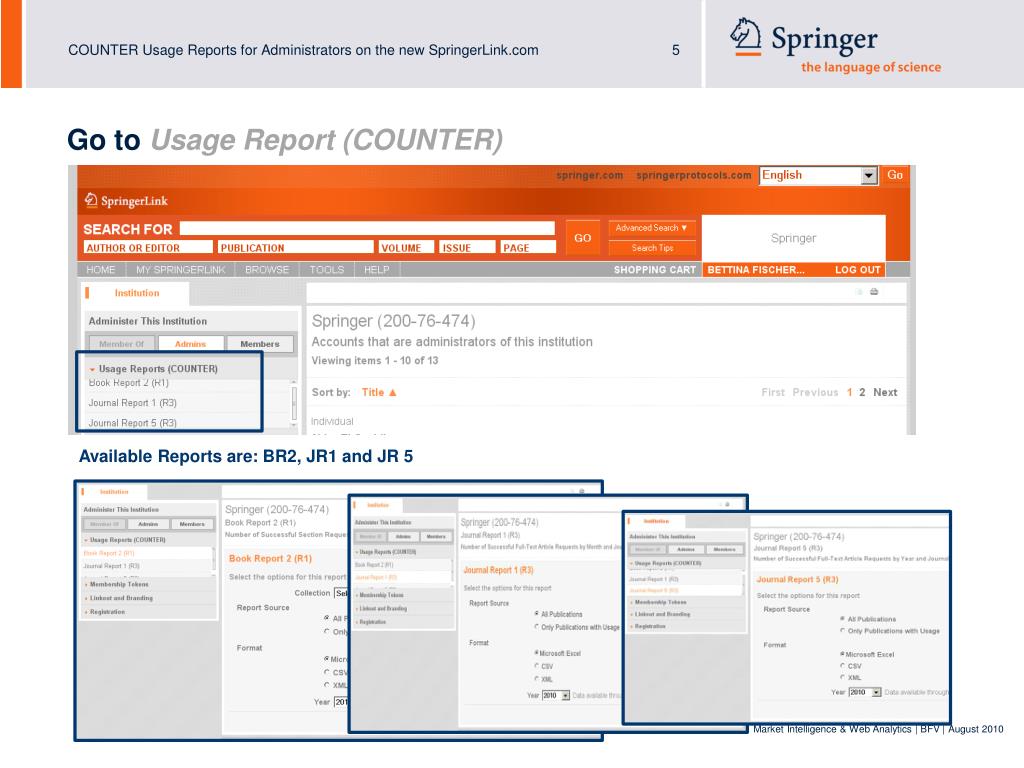Click the Publication search field
Viewport: 1024px width, 768px height.
tap(296, 248)
